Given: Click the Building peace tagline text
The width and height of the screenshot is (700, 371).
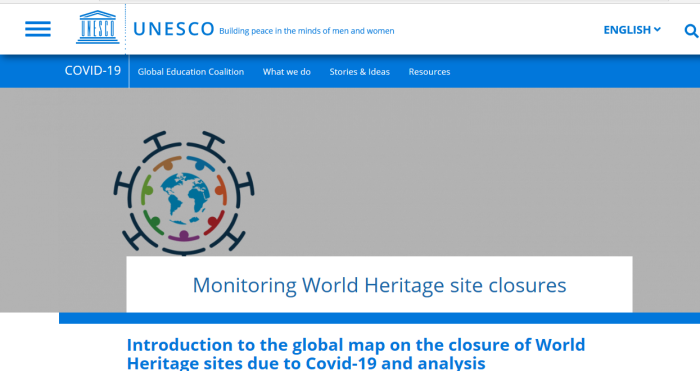Looking at the screenshot, I should (x=307, y=31).
